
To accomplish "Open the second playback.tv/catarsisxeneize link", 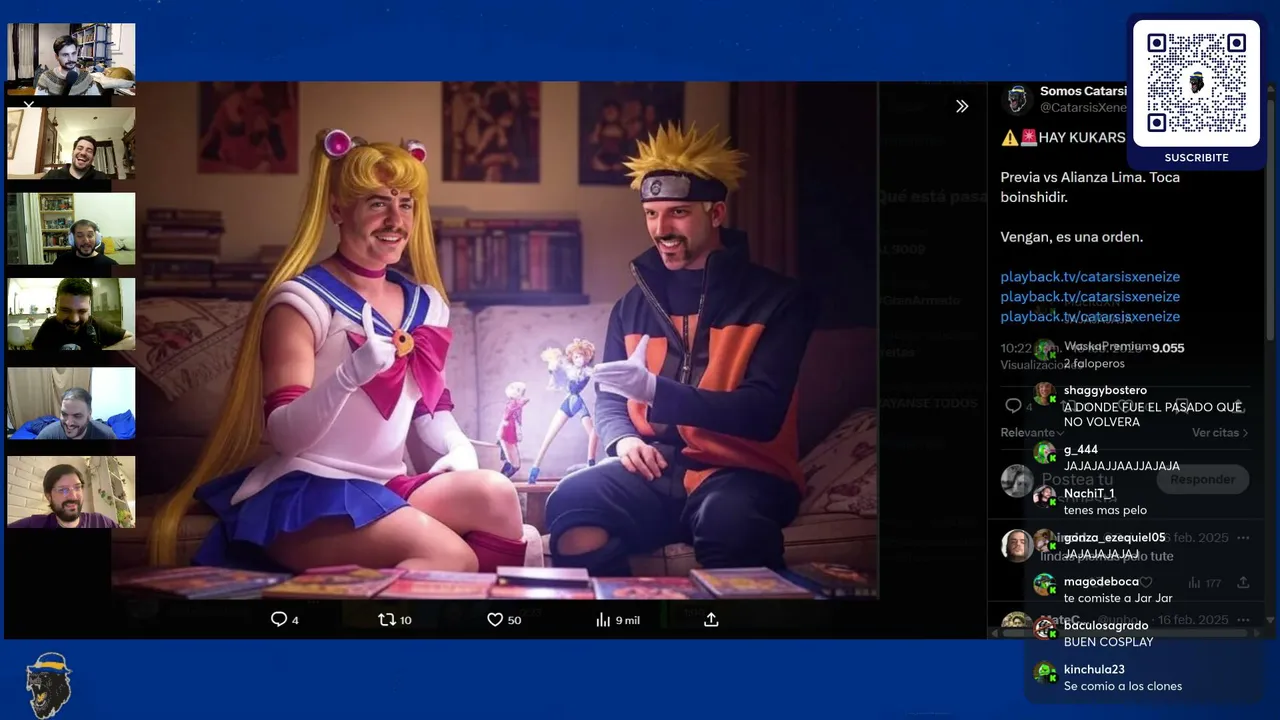I will 1090,297.
